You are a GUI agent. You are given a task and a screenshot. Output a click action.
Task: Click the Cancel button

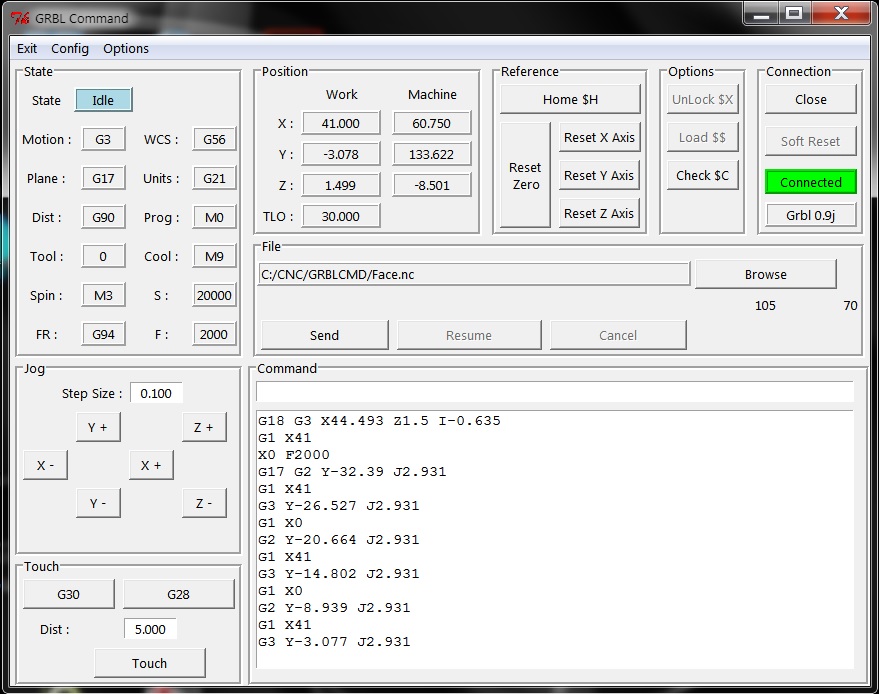618,335
